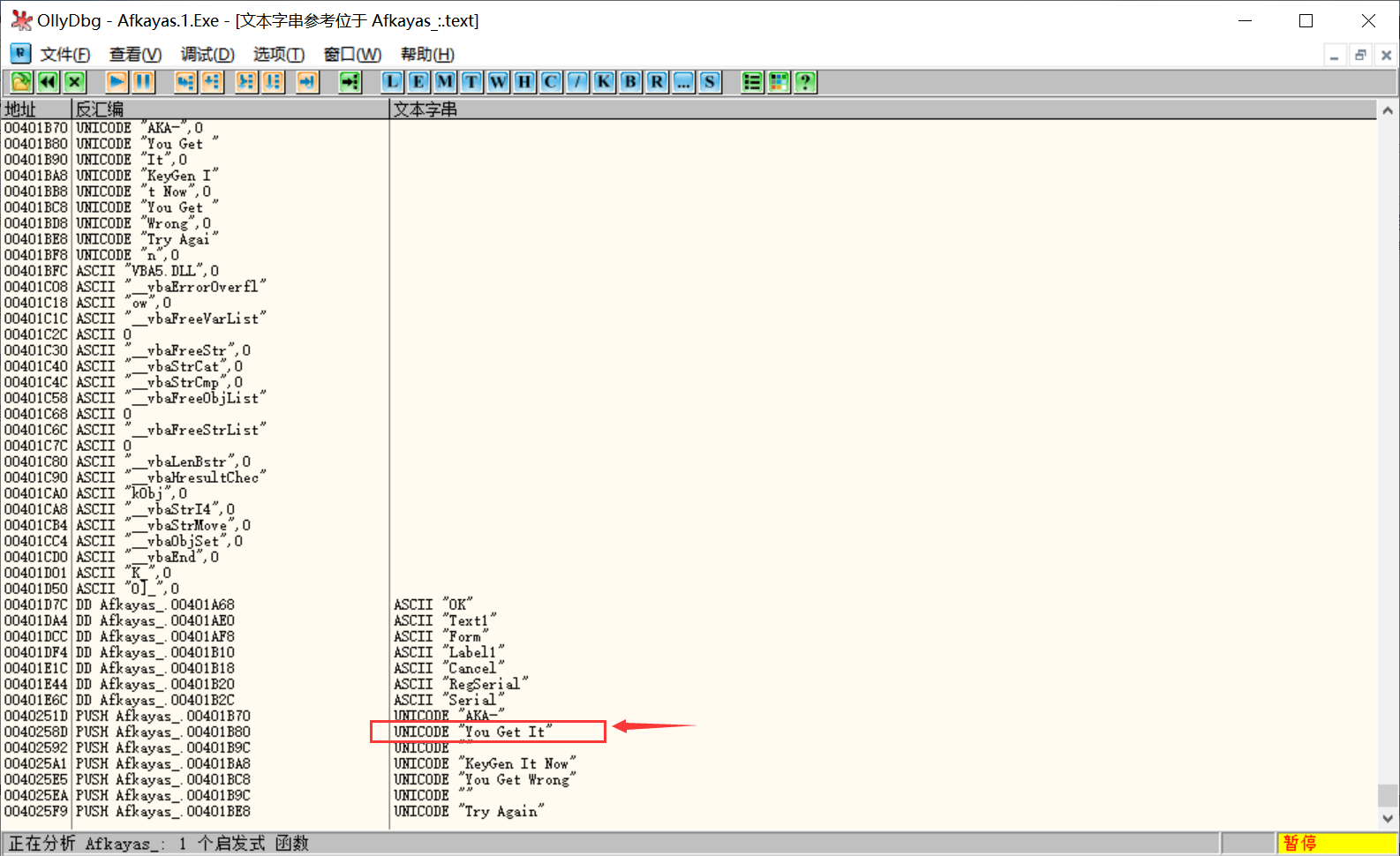The height and width of the screenshot is (856, 1400).
Task: Click the Execute Till Return icon
Action: (x=307, y=82)
